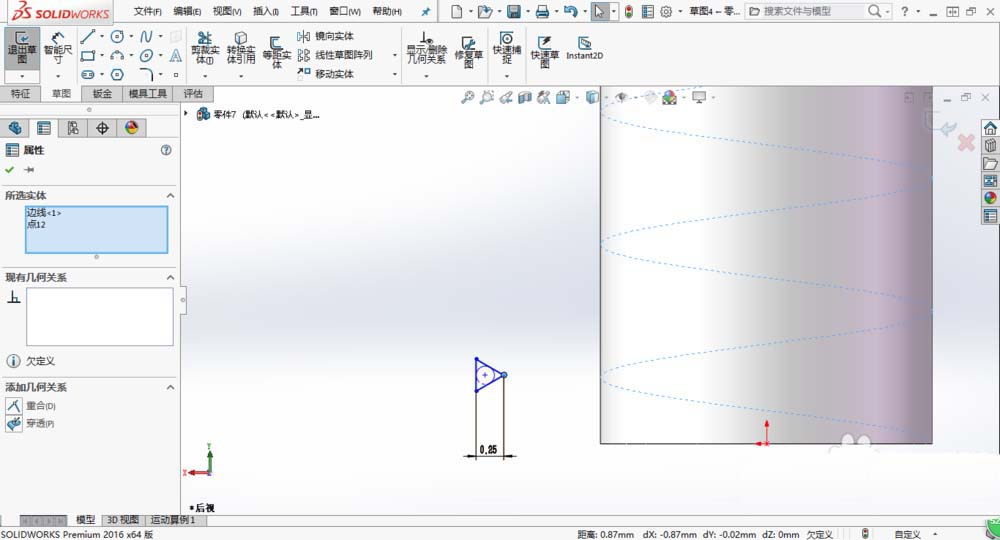Select 边线<1> in selected entities list
Screen dimensions: 1000x540
[x=43, y=213]
